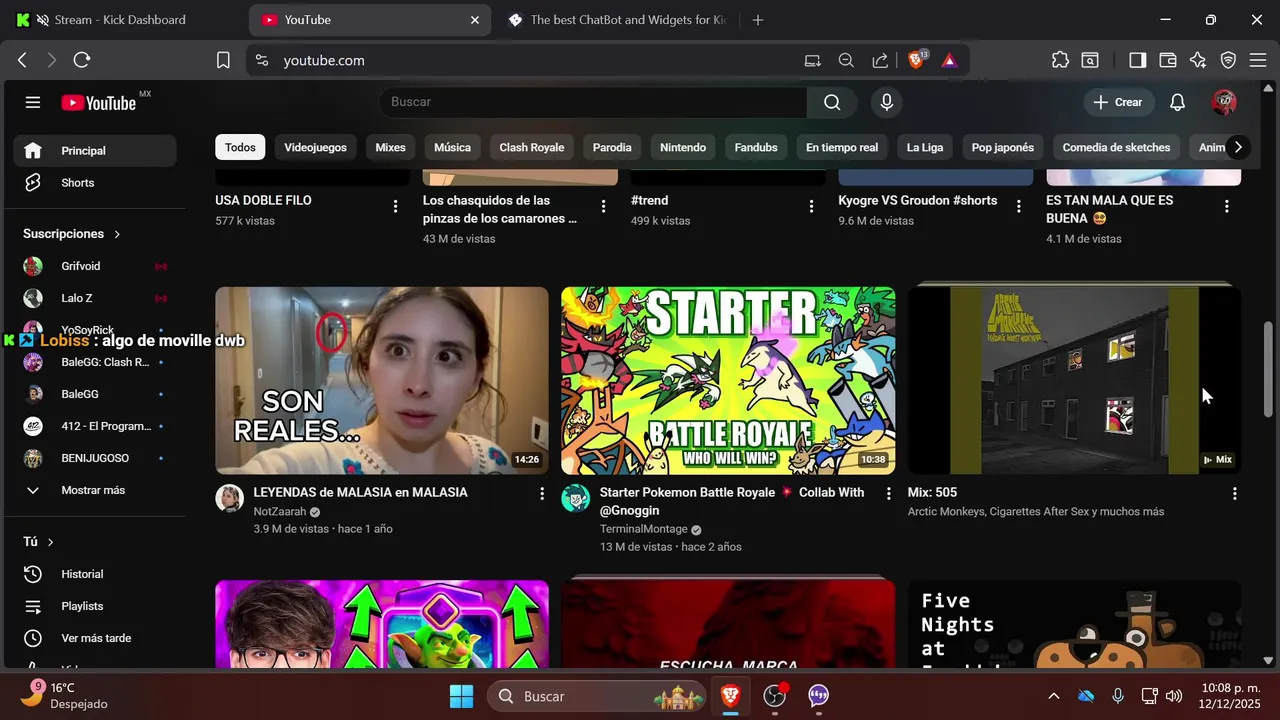Open BENIJUGOSO subscription channel
This screenshot has height=720, width=1280.
click(95, 458)
